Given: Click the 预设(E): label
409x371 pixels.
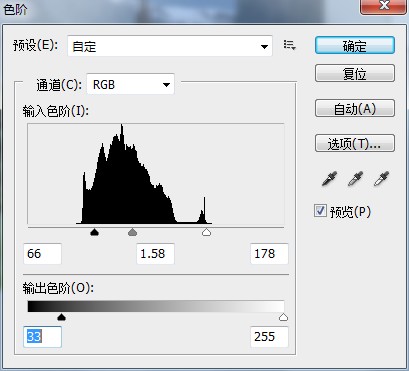Looking at the screenshot, I should 35,45.
